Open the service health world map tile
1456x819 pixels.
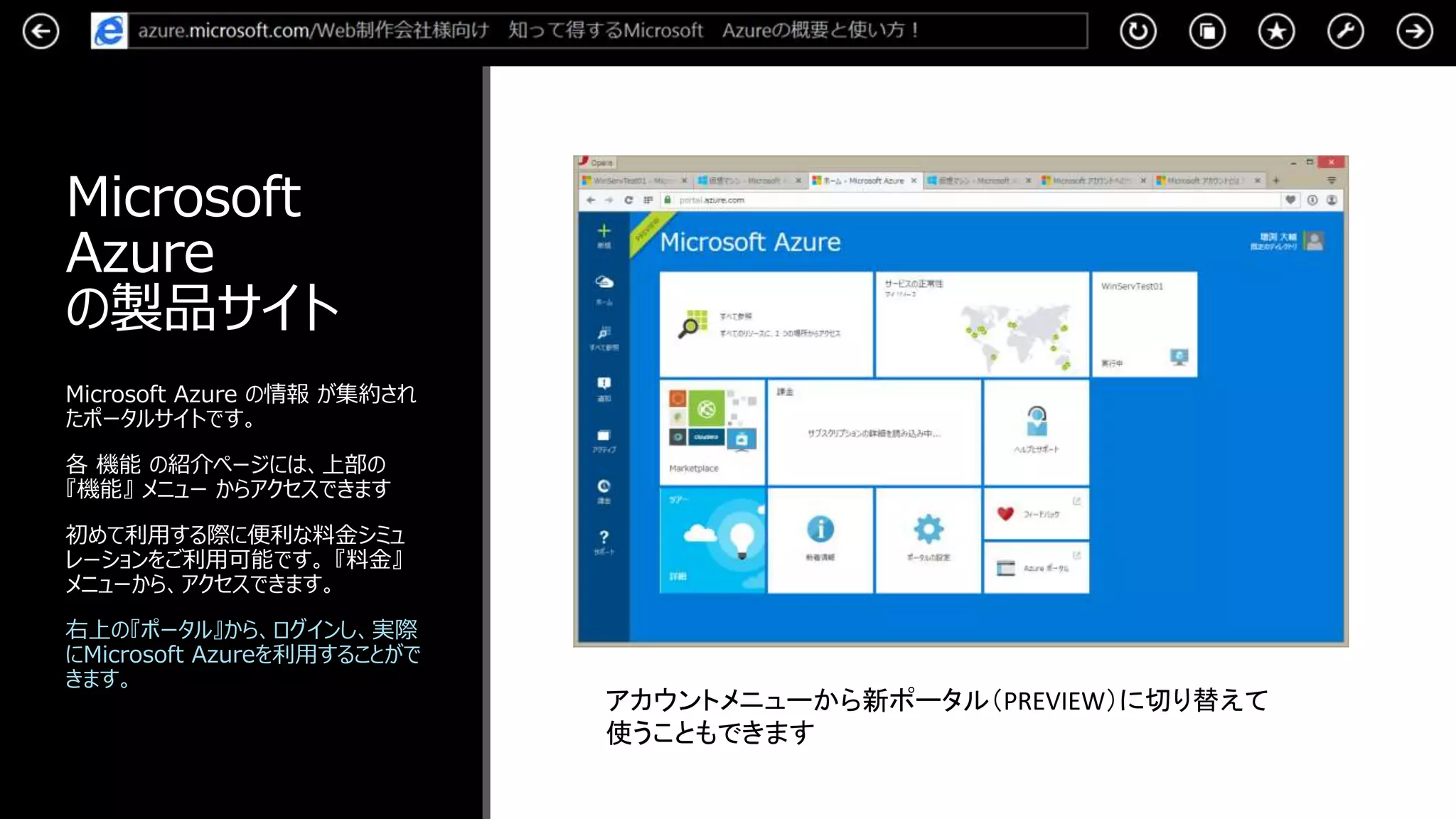click(982, 324)
